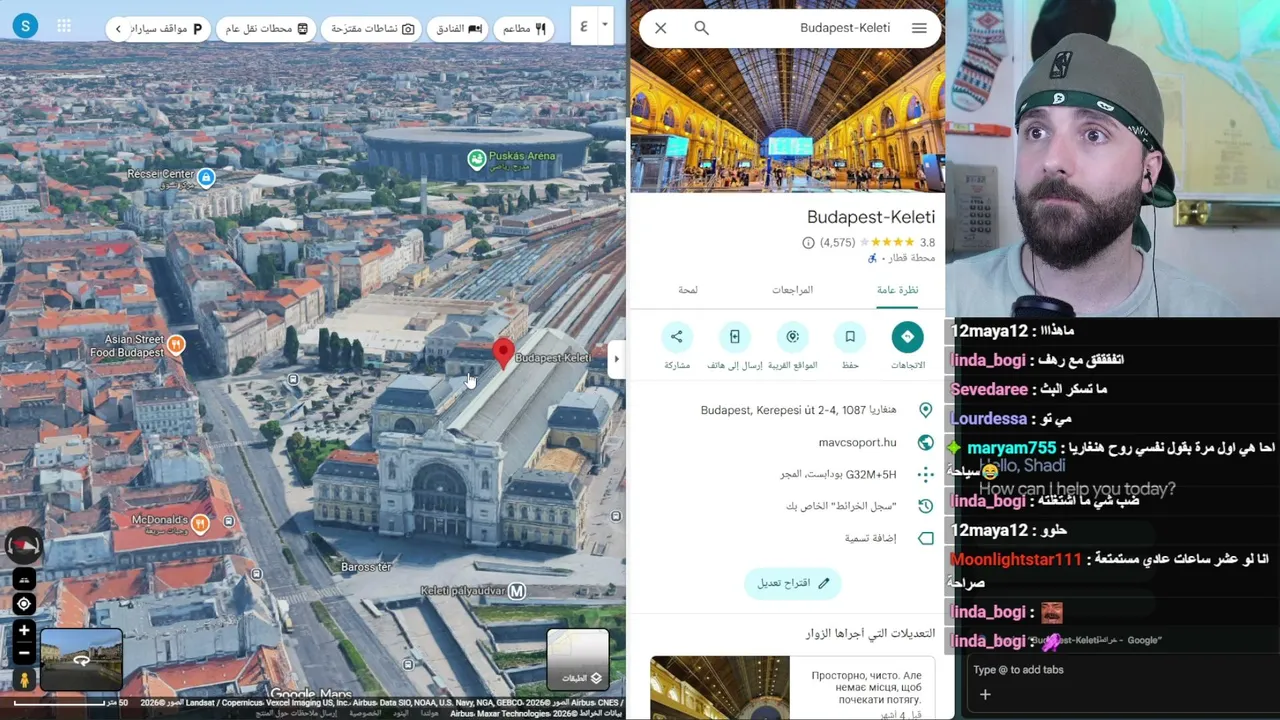Select the Parking chip (مواقف سيارات)
This screenshot has height=720, width=1280.
(x=167, y=29)
